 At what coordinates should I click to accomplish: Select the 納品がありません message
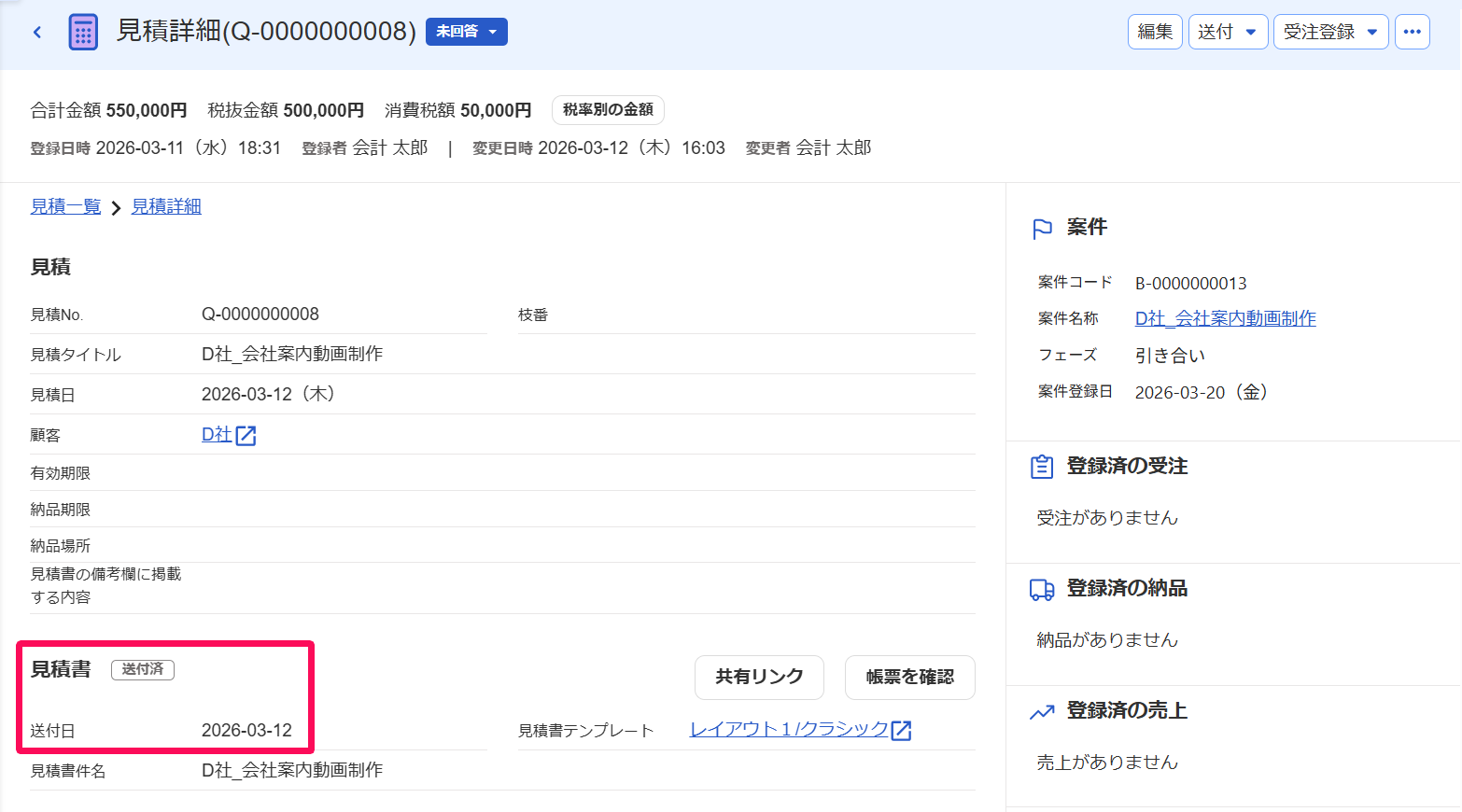point(1107,639)
